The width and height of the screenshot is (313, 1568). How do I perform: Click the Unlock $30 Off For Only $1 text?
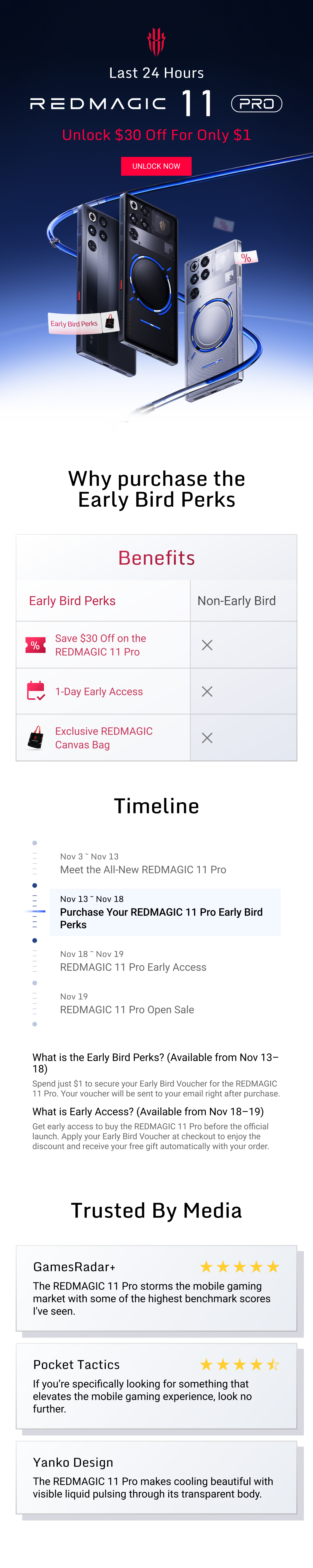coord(156,135)
